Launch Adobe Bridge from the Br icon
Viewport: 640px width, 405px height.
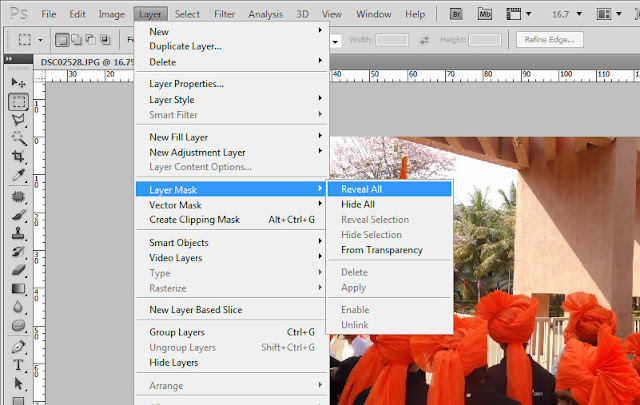click(x=456, y=14)
